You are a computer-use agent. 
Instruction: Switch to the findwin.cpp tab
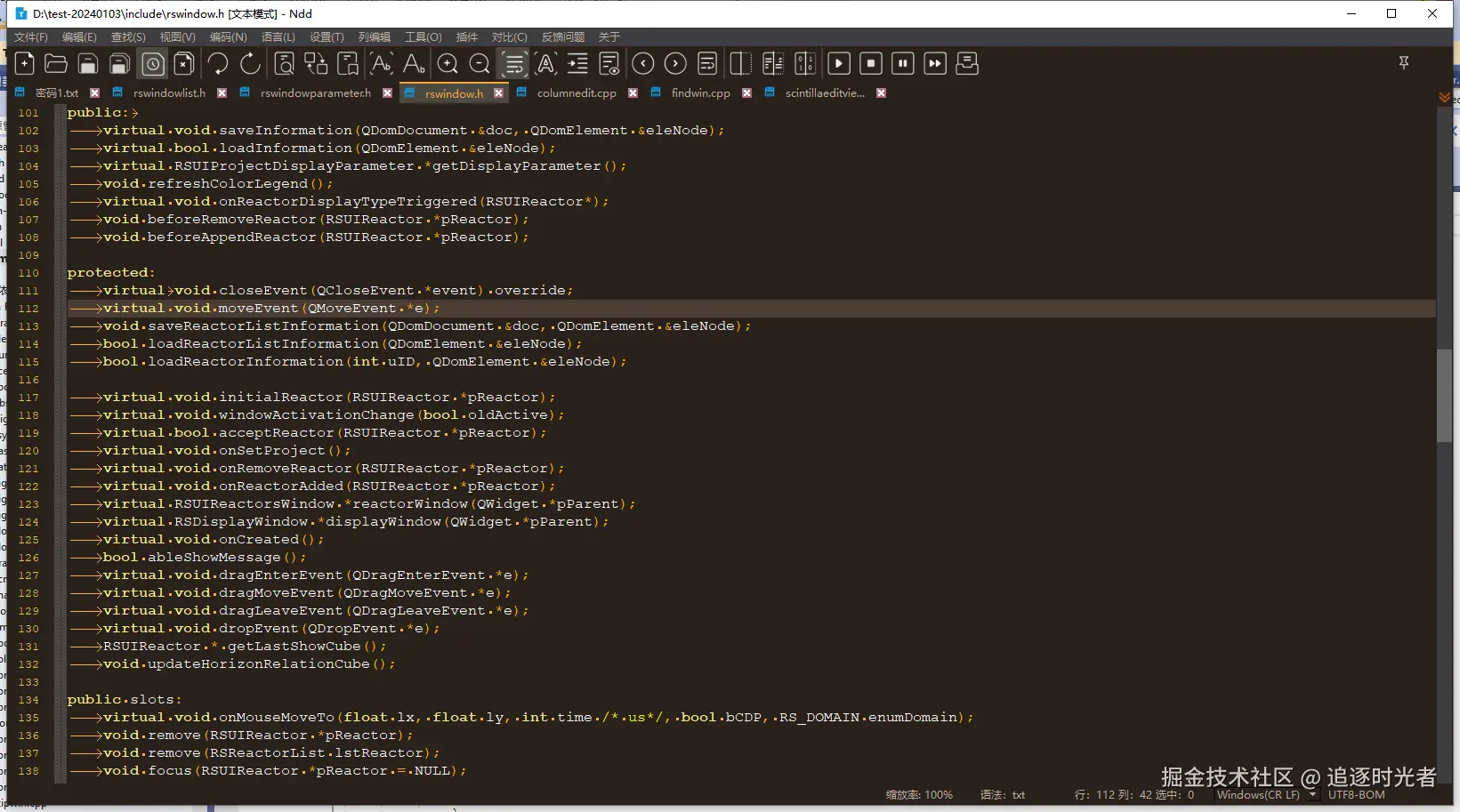coord(701,93)
